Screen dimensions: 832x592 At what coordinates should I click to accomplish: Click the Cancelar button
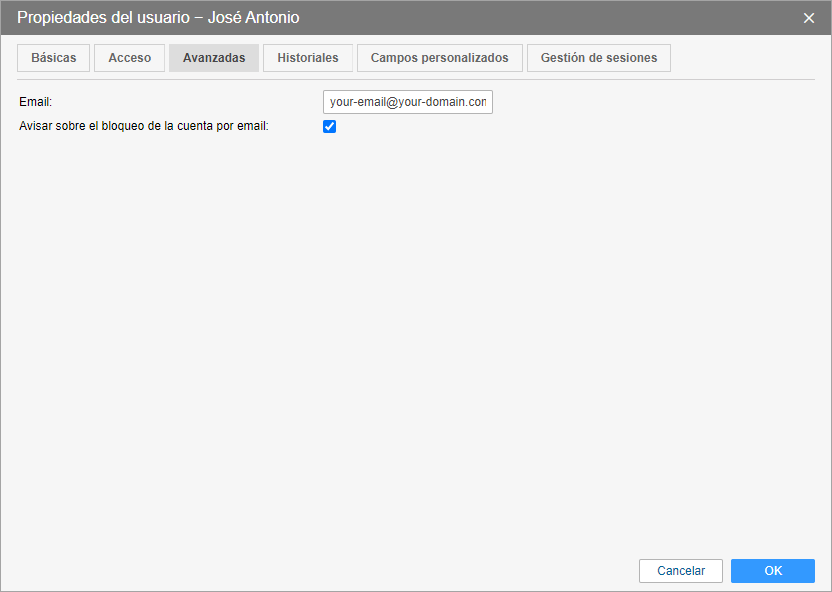tap(681, 571)
